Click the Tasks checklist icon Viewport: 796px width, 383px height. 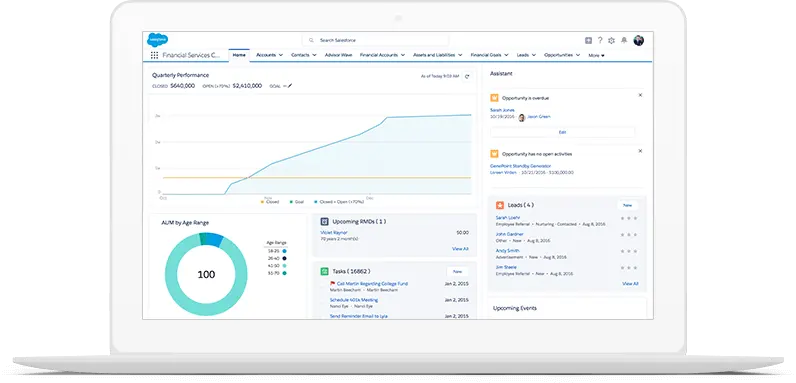324,271
